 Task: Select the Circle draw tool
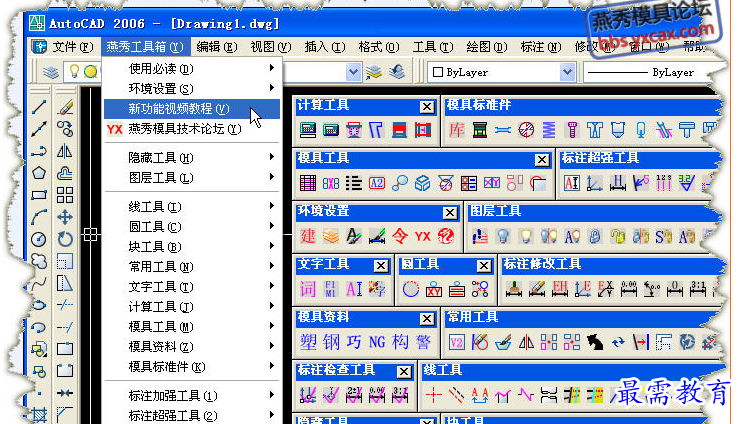click(39, 239)
